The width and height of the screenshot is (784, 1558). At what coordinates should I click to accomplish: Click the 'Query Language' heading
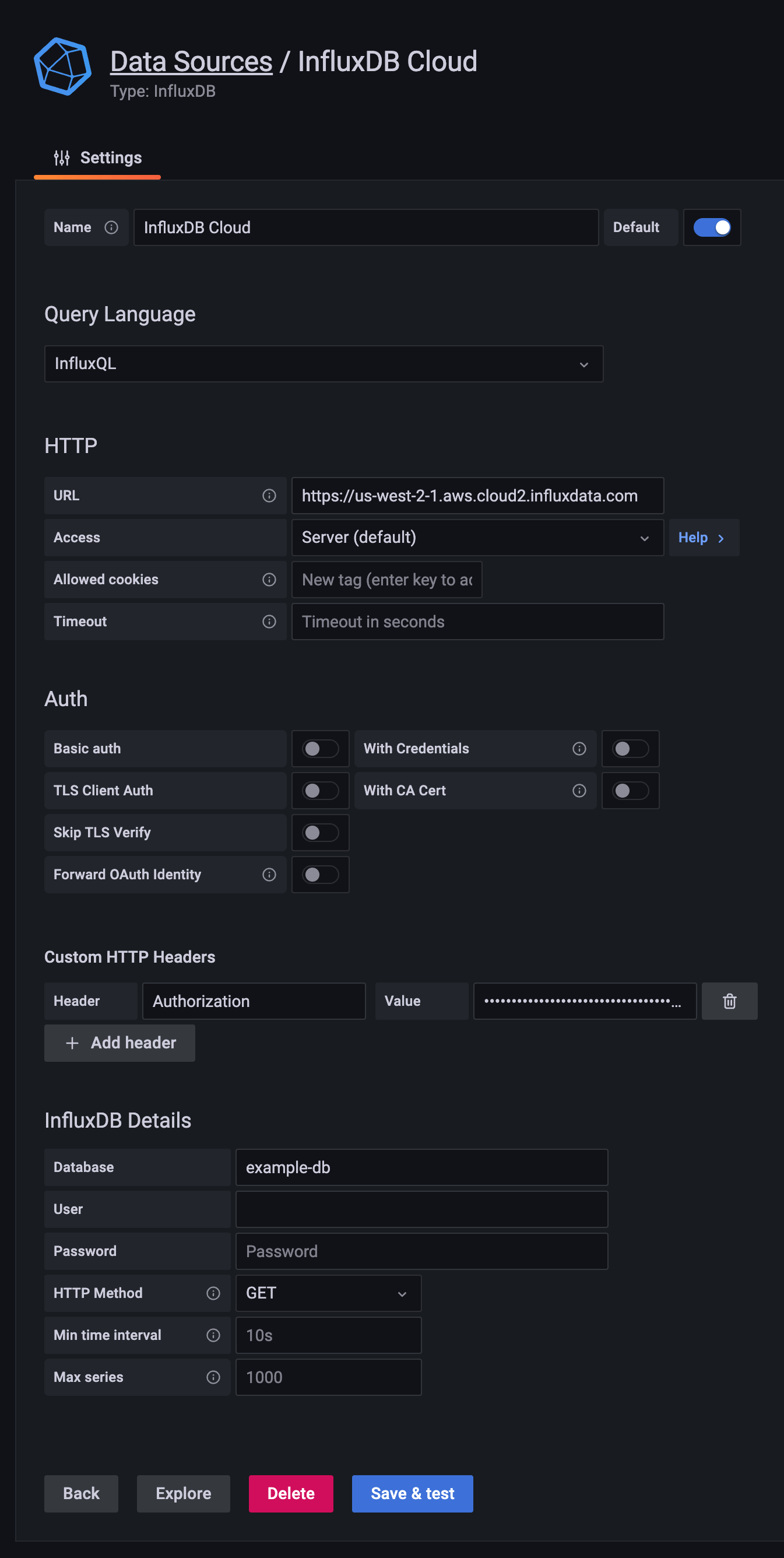click(119, 314)
